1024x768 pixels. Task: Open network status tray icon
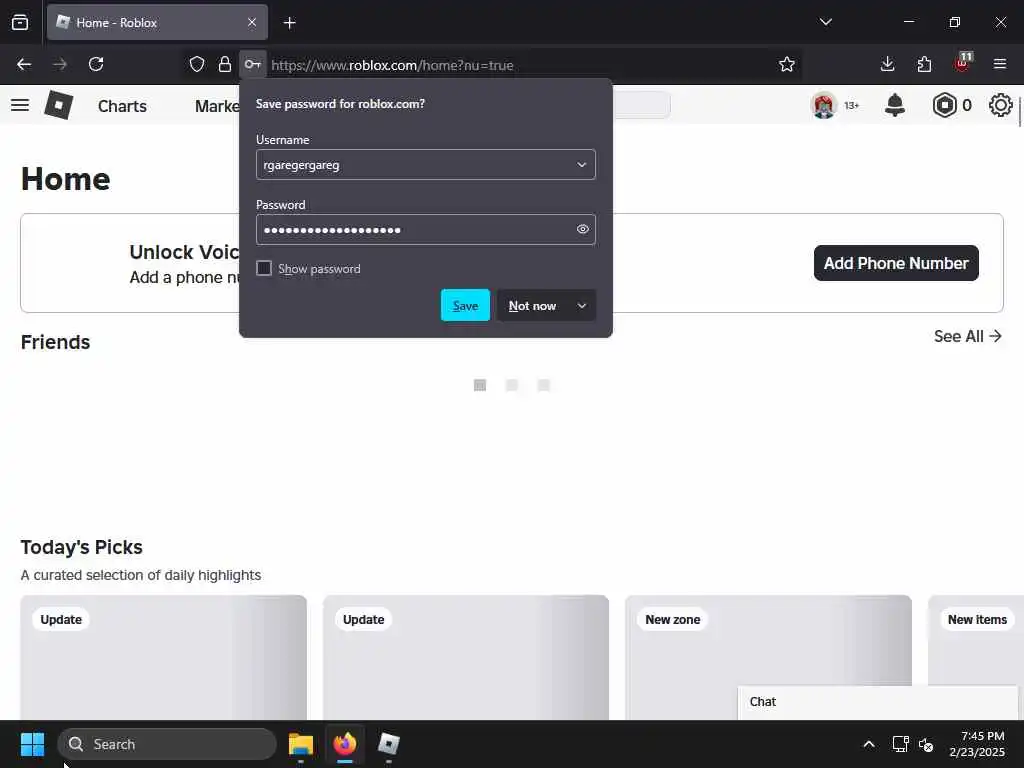[901, 744]
